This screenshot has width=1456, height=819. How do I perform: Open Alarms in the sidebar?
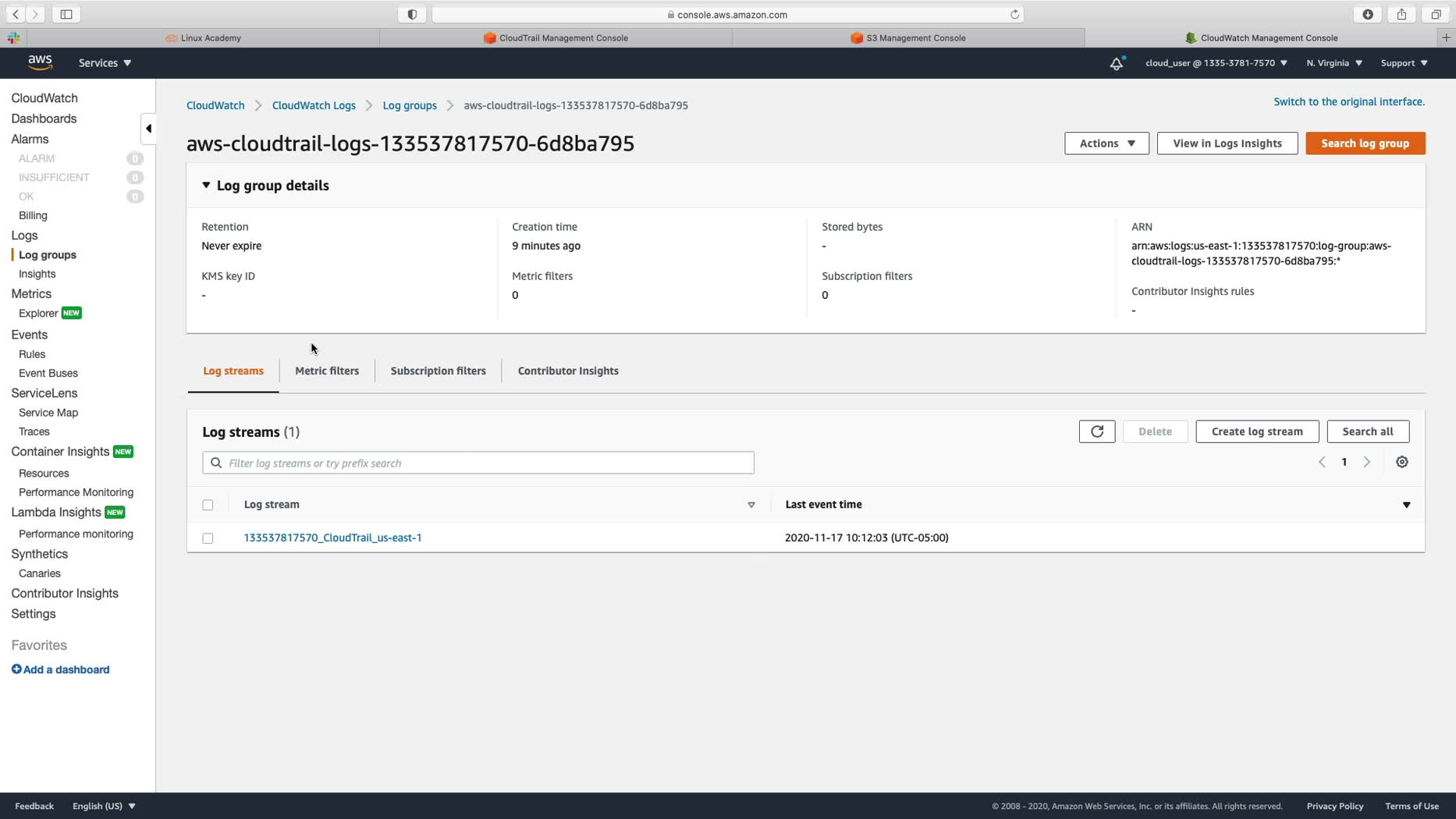coord(30,139)
